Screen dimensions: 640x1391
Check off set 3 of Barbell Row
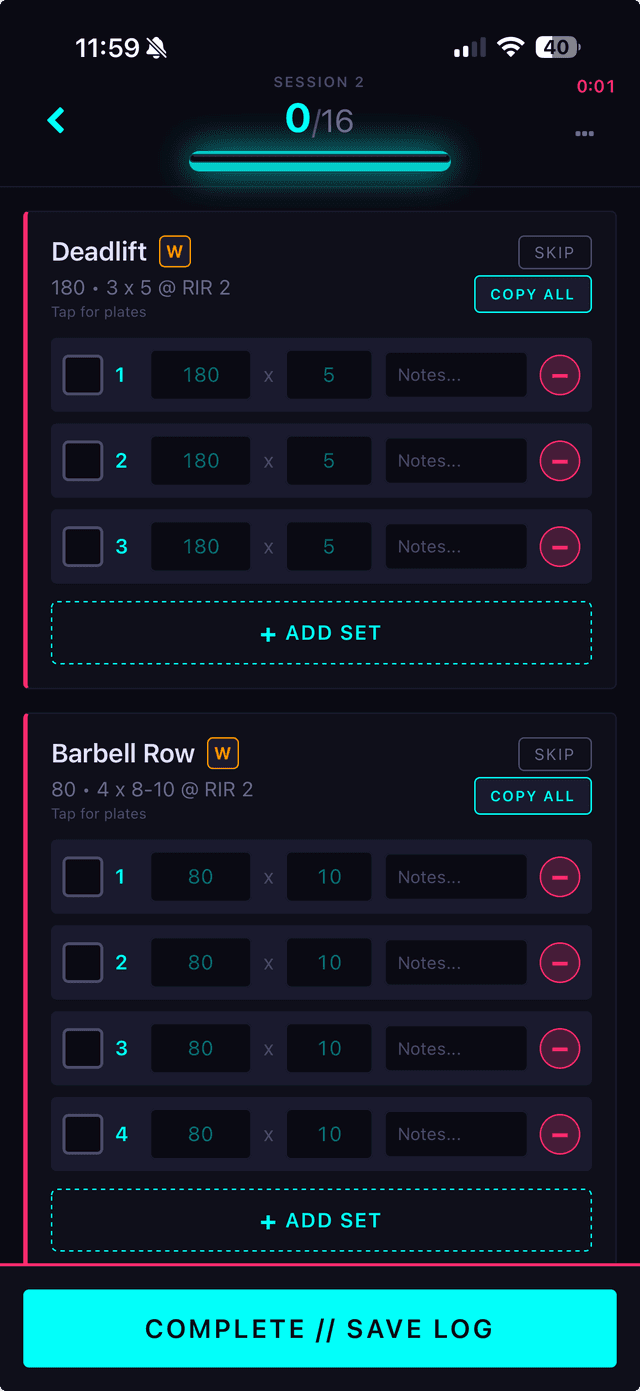coord(83,1048)
